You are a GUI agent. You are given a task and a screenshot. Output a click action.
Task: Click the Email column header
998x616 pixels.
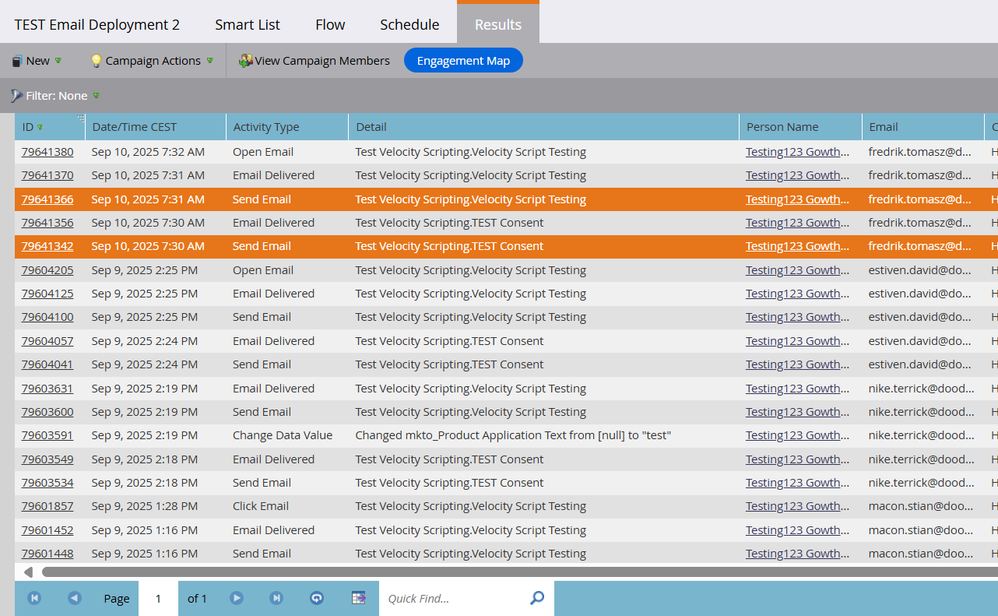(x=923, y=127)
